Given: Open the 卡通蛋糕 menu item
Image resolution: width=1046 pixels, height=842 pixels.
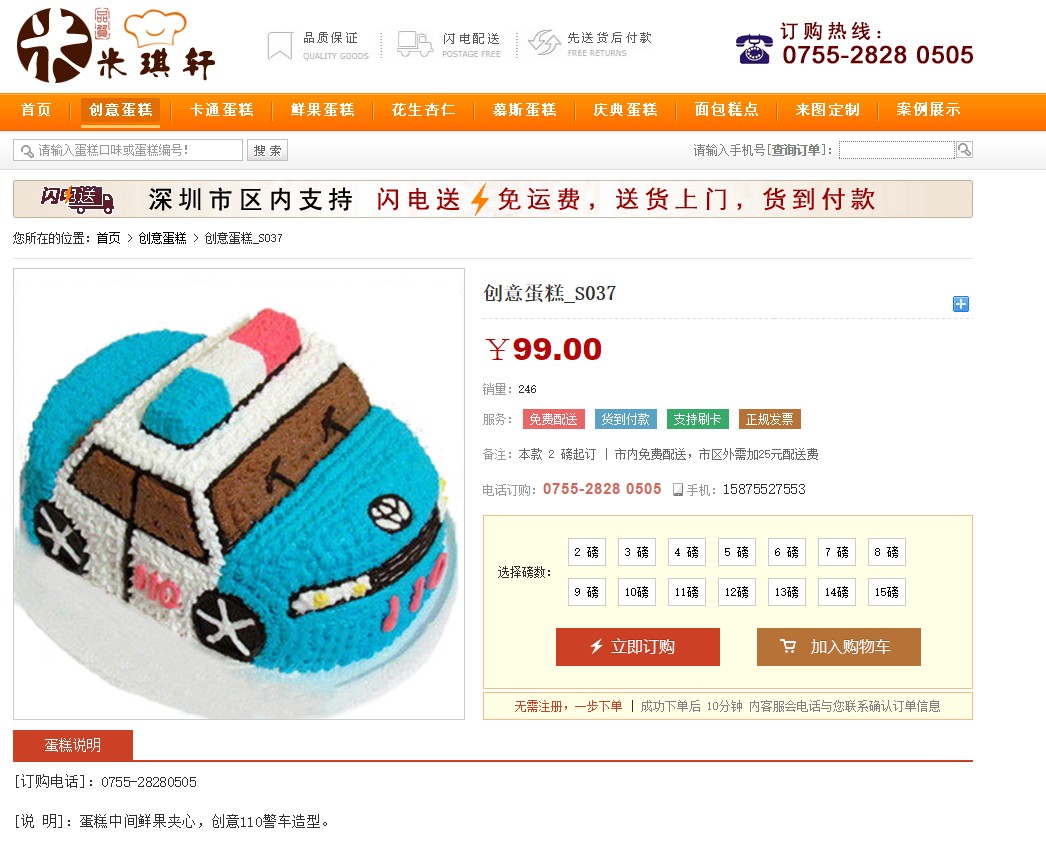Looking at the screenshot, I should coord(221,110).
